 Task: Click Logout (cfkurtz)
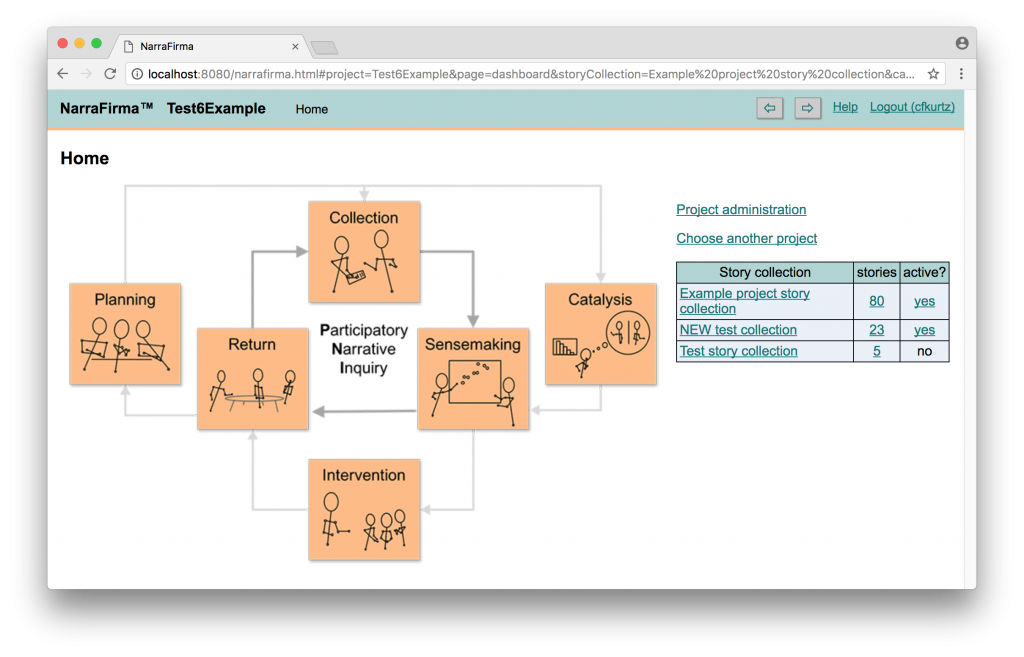tap(912, 107)
